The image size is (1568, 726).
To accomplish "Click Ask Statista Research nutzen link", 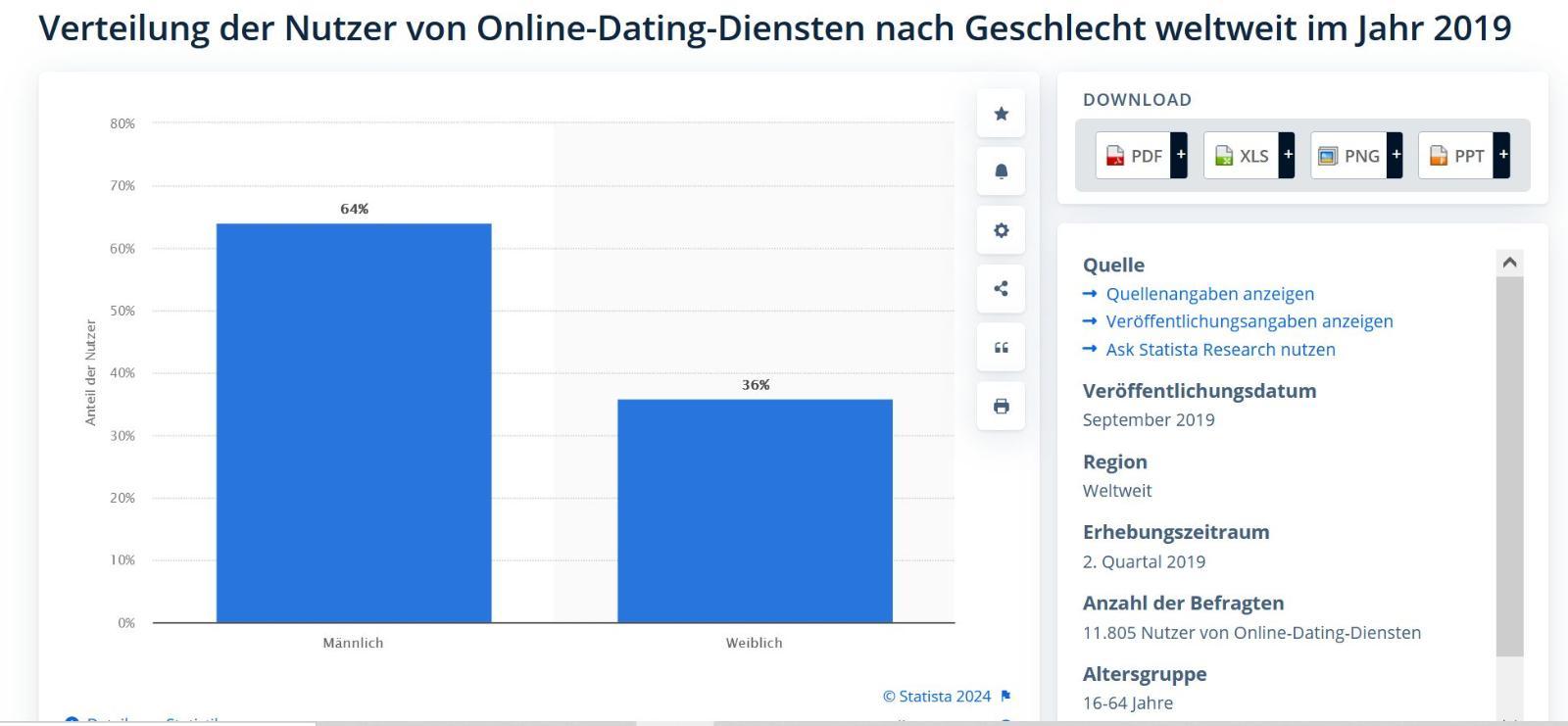I will click(x=1220, y=350).
